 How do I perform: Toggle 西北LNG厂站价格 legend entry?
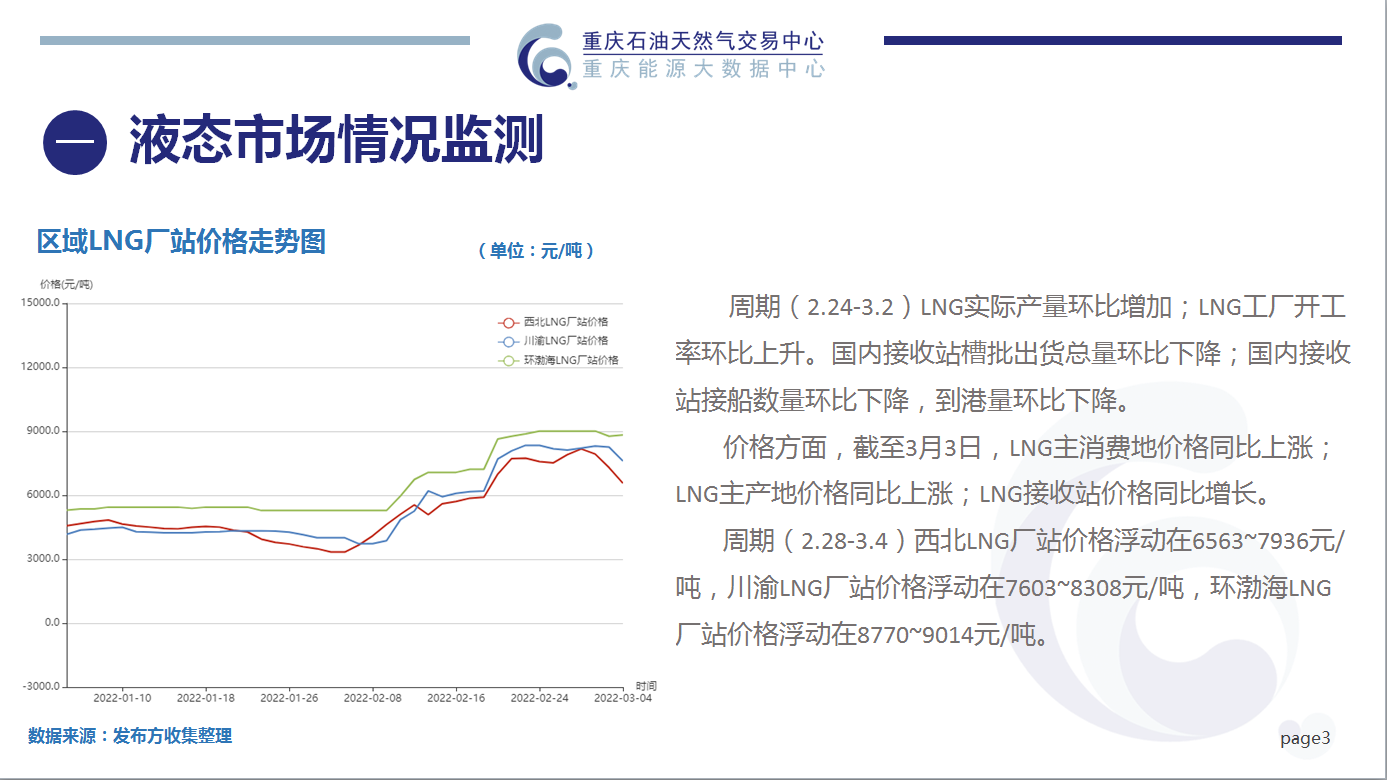tap(552, 322)
